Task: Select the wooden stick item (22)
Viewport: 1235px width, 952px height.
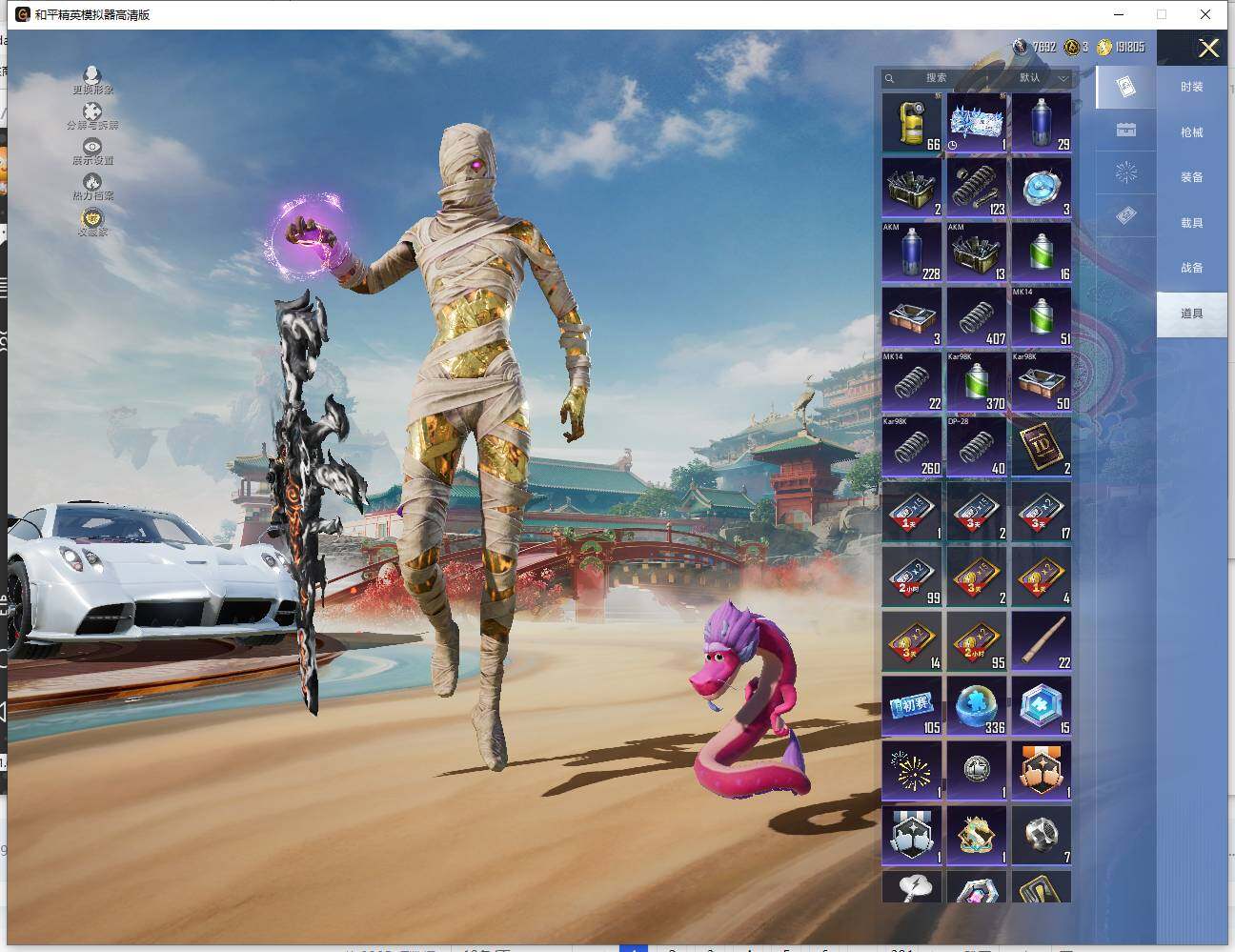Action: pyautogui.click(x=1042, y=641)
